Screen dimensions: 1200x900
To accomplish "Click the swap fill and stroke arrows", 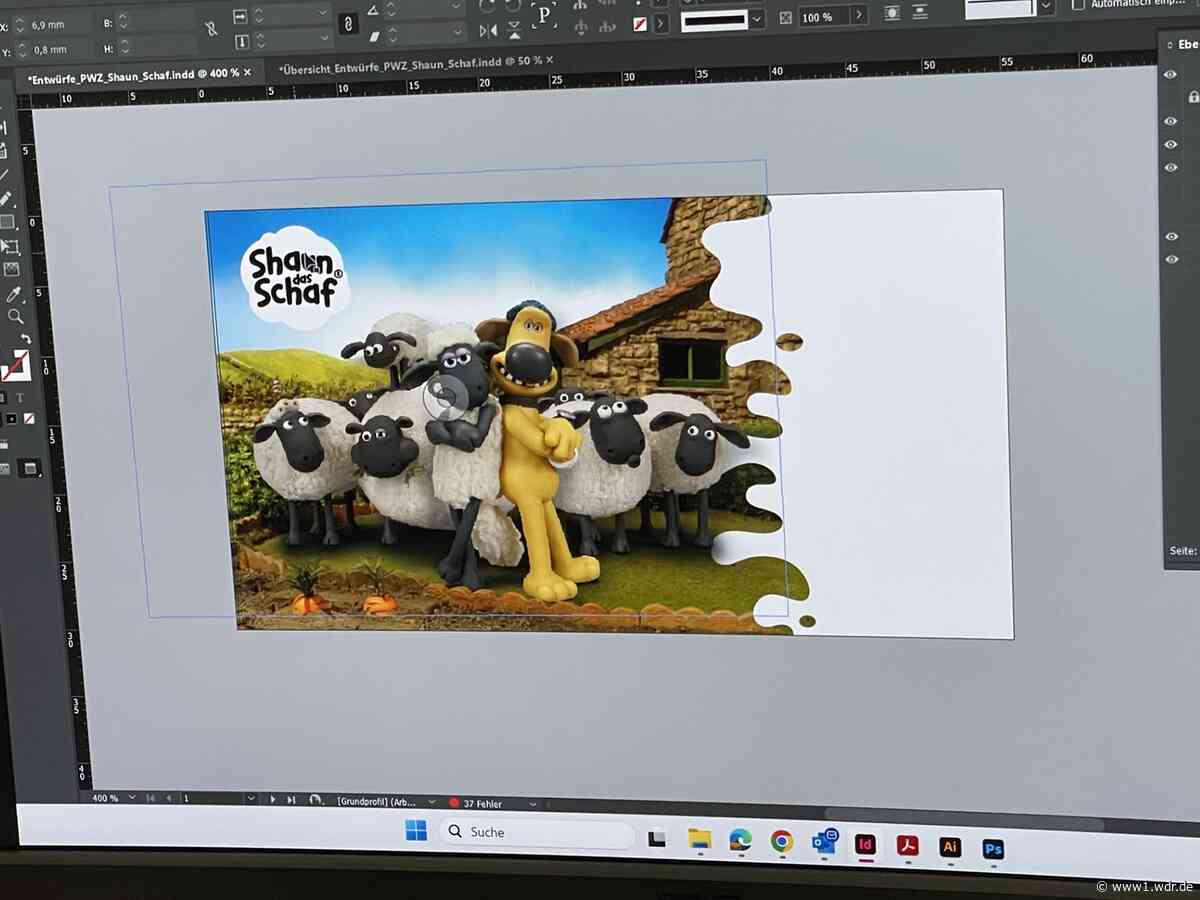I will (x=26, y=340).
